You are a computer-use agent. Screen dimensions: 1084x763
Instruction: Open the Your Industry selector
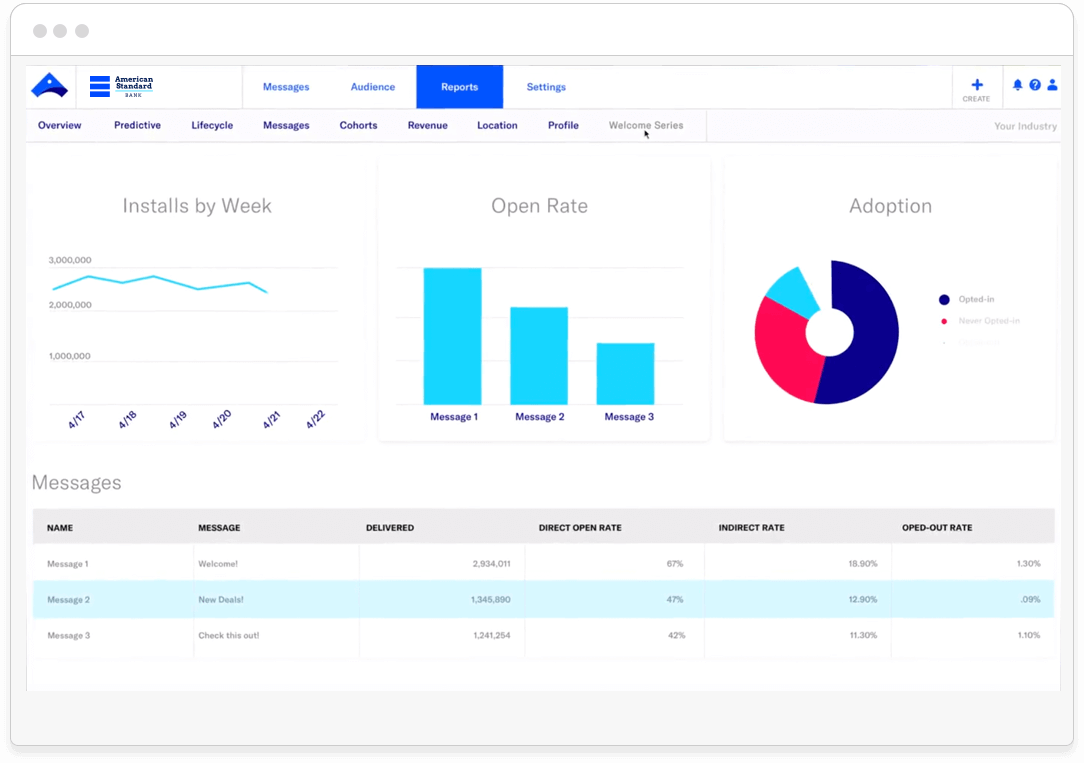coord(1025,126)
